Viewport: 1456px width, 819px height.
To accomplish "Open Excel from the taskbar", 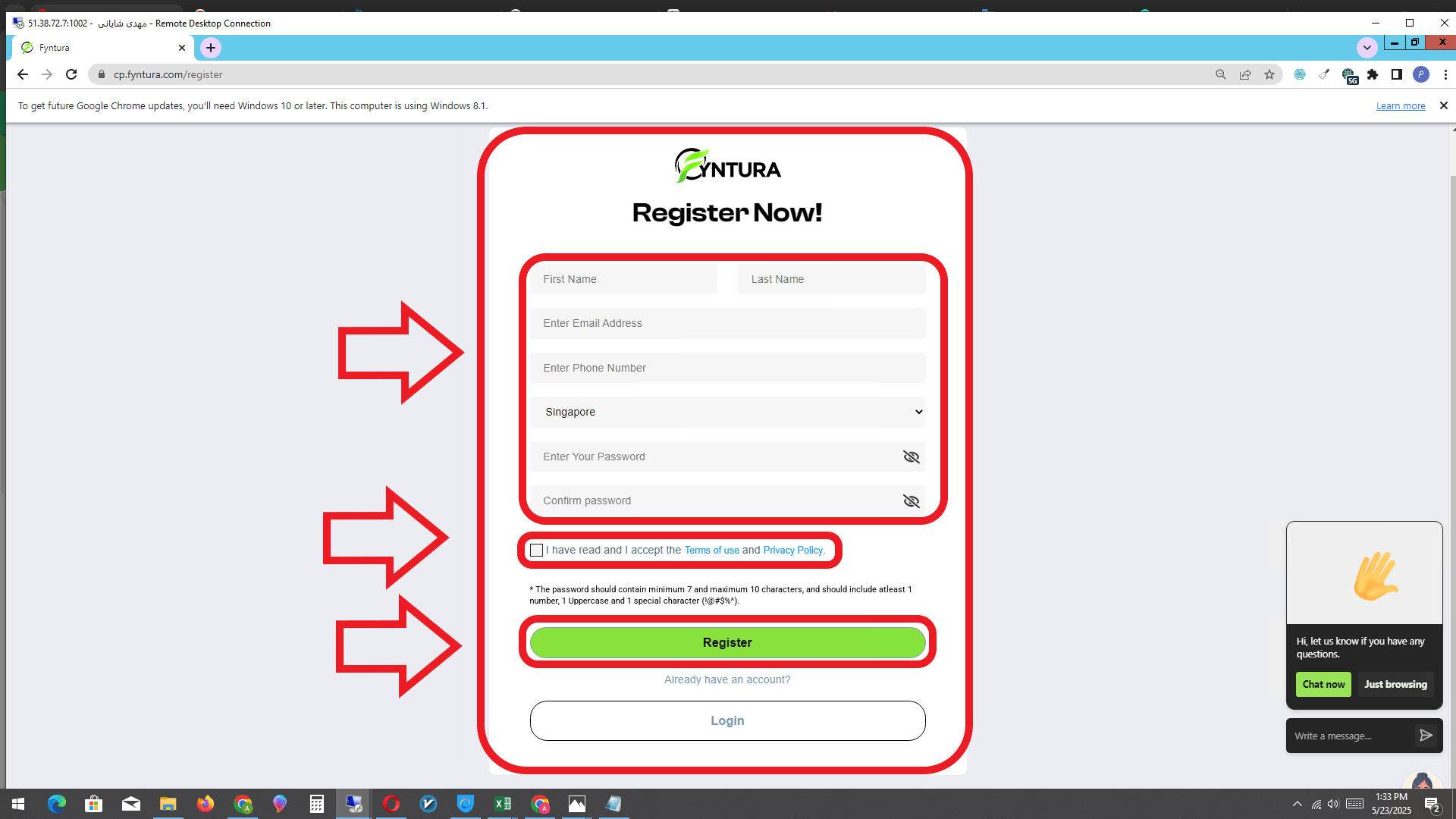I will [x=503, y=804].
